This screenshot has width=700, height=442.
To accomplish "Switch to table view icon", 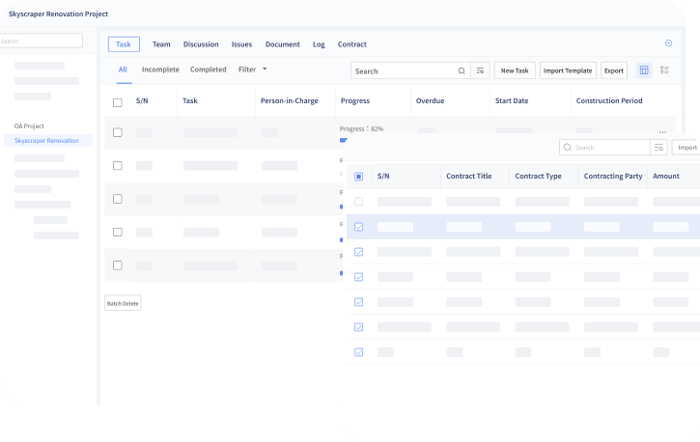I will [x=644, y=70].
